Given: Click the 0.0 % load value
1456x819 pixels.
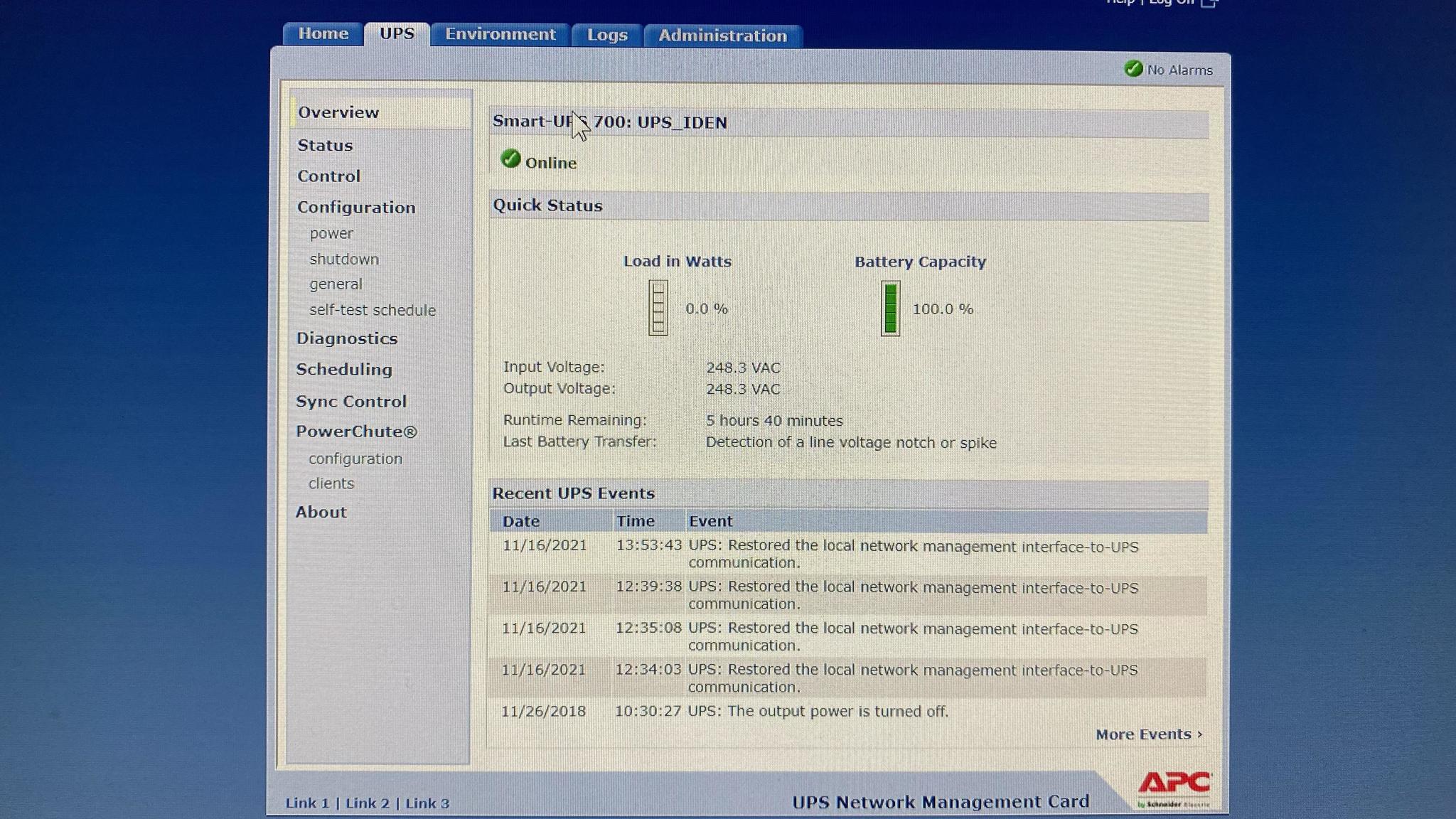Looking at the screenshot, I should [707, 309].
